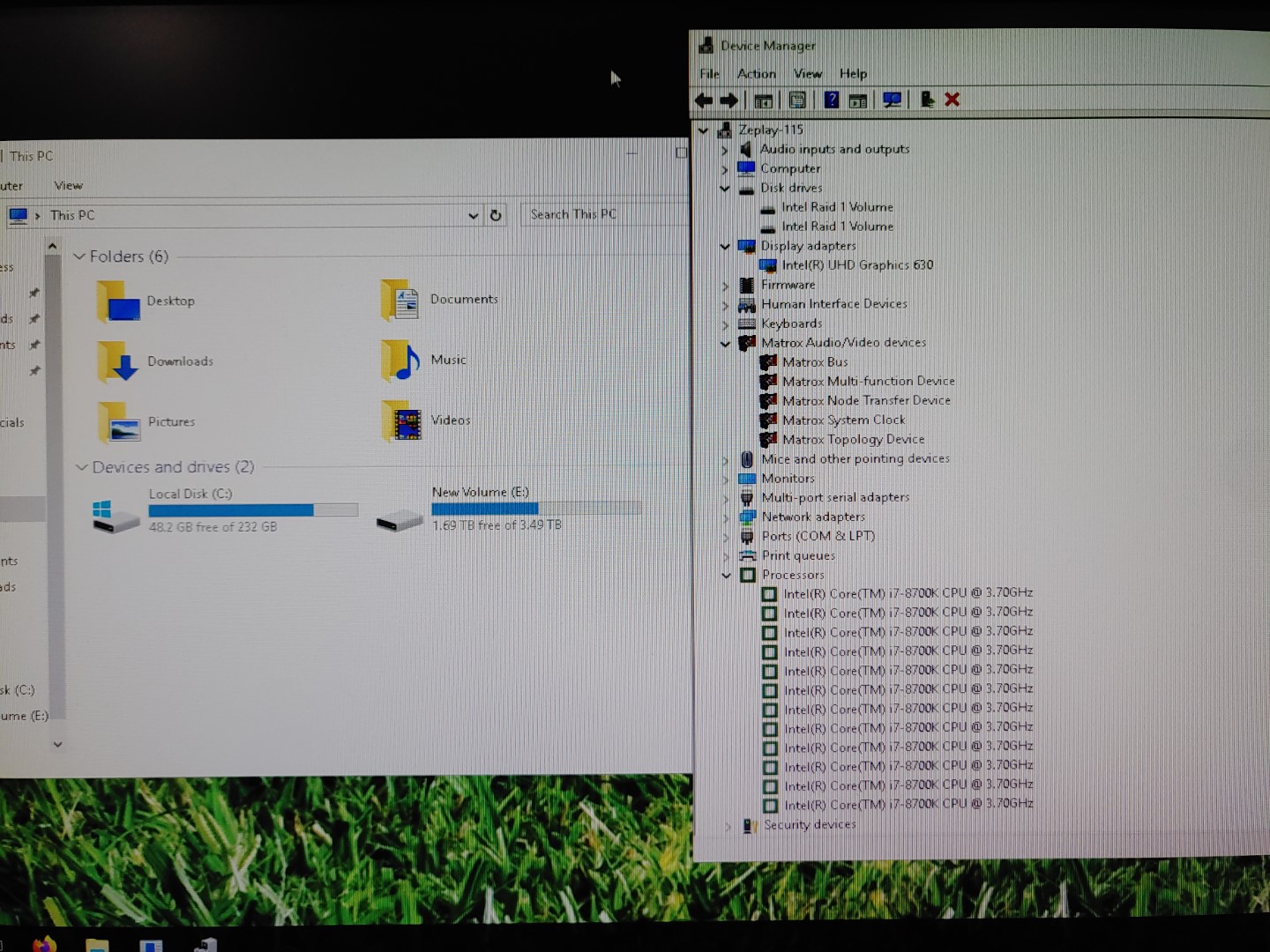Click the red X uninstall device icon
The width and height of the screenshot is (1270, 952).
[x=952, y=100]
